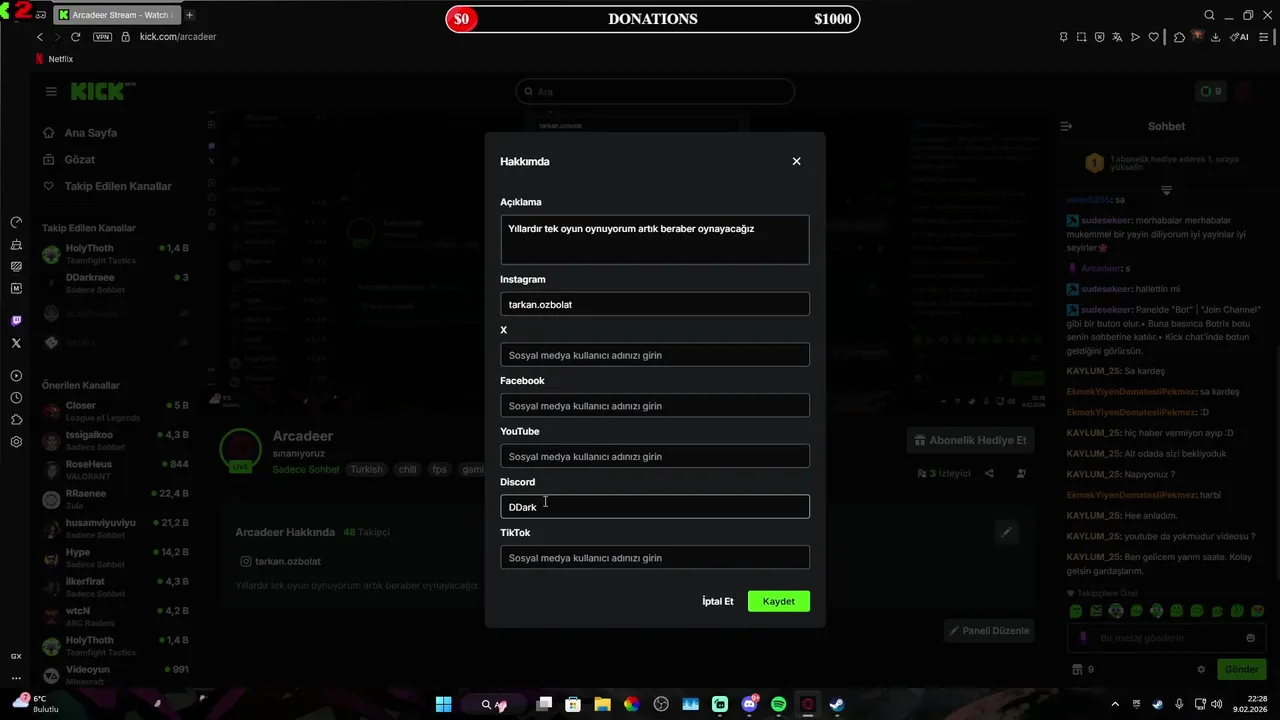The image size is (1280, 720).
Task: Focus the Facebook username input
Action: (x=655, y=406)
